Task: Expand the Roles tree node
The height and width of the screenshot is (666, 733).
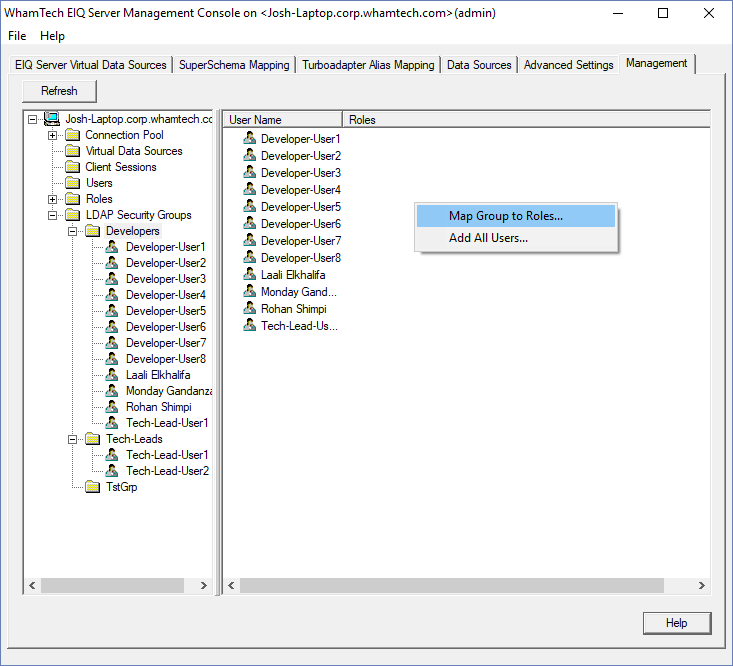Action: [53, 199]
